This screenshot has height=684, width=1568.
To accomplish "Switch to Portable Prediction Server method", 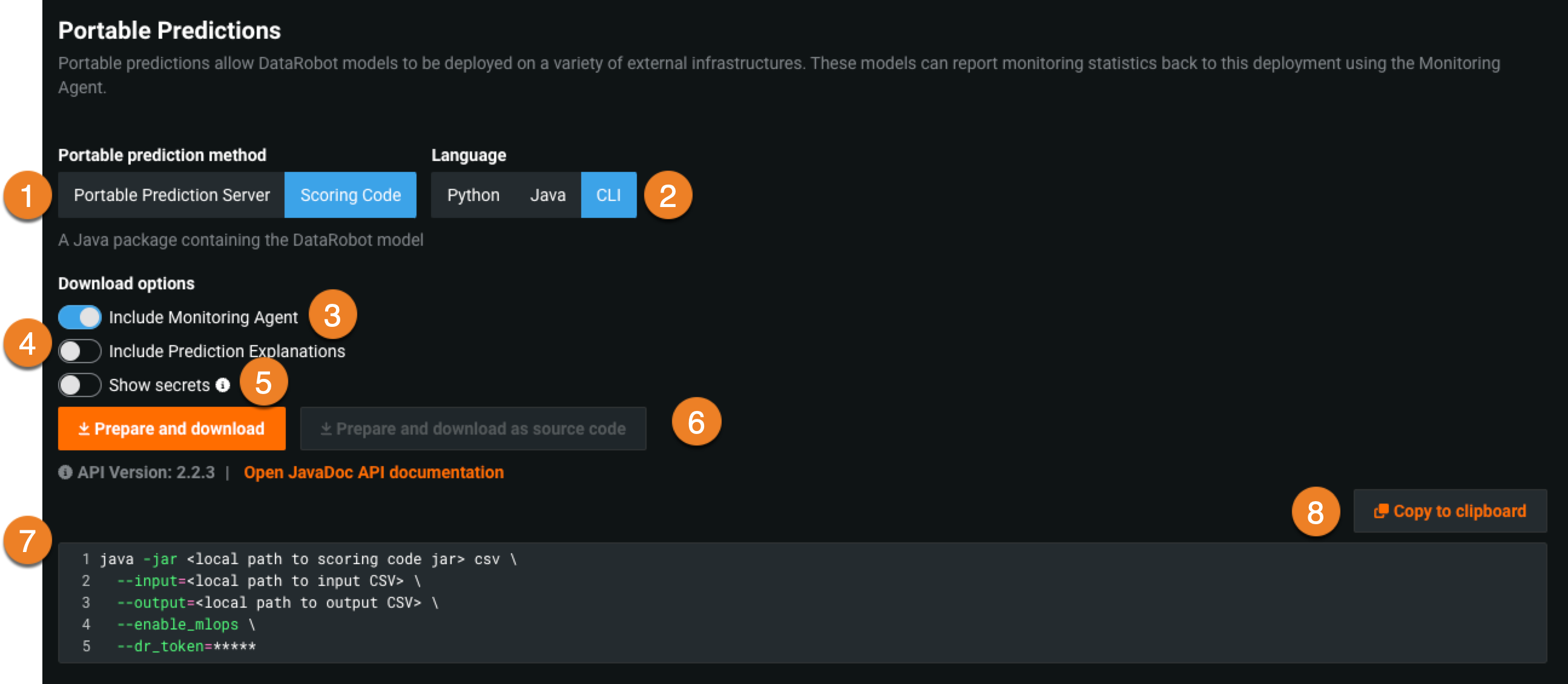I will tap(172, 196).
